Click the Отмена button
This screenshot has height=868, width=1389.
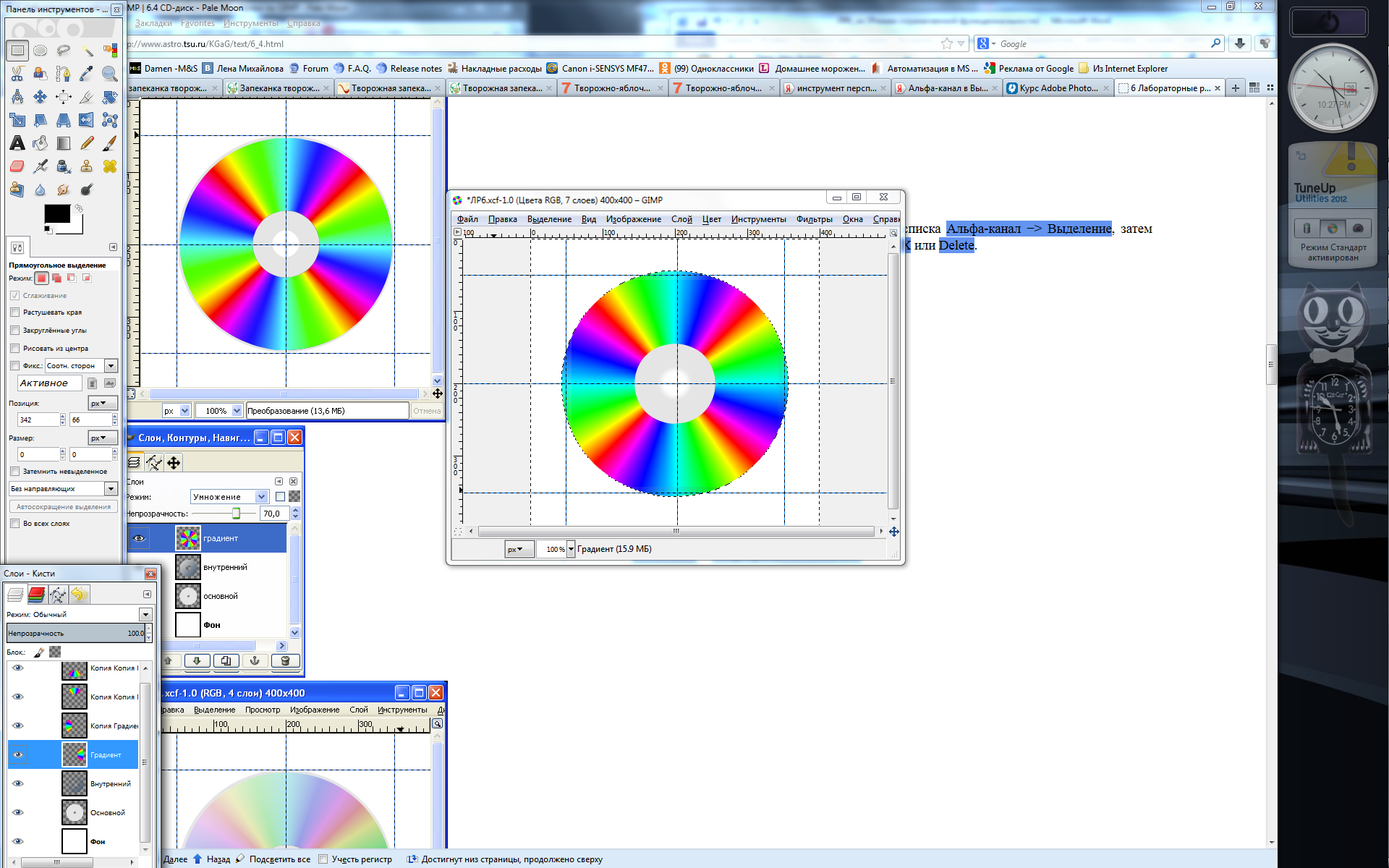pos(427,411)
